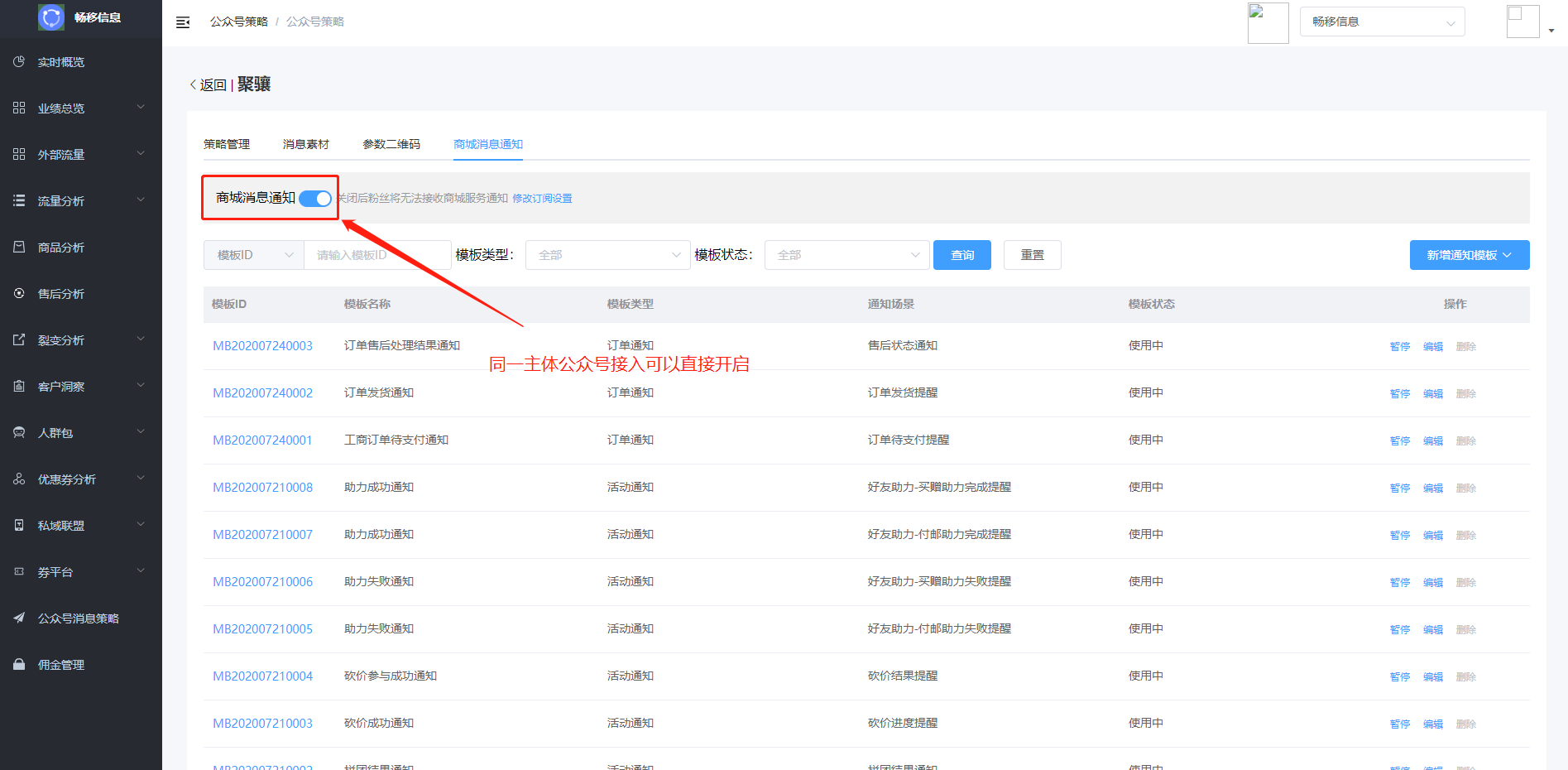
Task: Open the 模板类型 dropdown
Action: 607,255
